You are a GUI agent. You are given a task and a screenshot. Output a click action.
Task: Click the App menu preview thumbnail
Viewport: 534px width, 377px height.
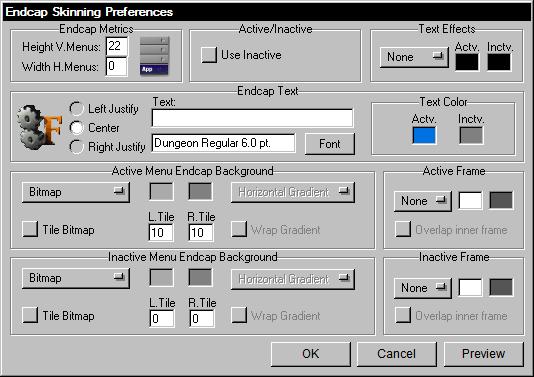(154, 56)
